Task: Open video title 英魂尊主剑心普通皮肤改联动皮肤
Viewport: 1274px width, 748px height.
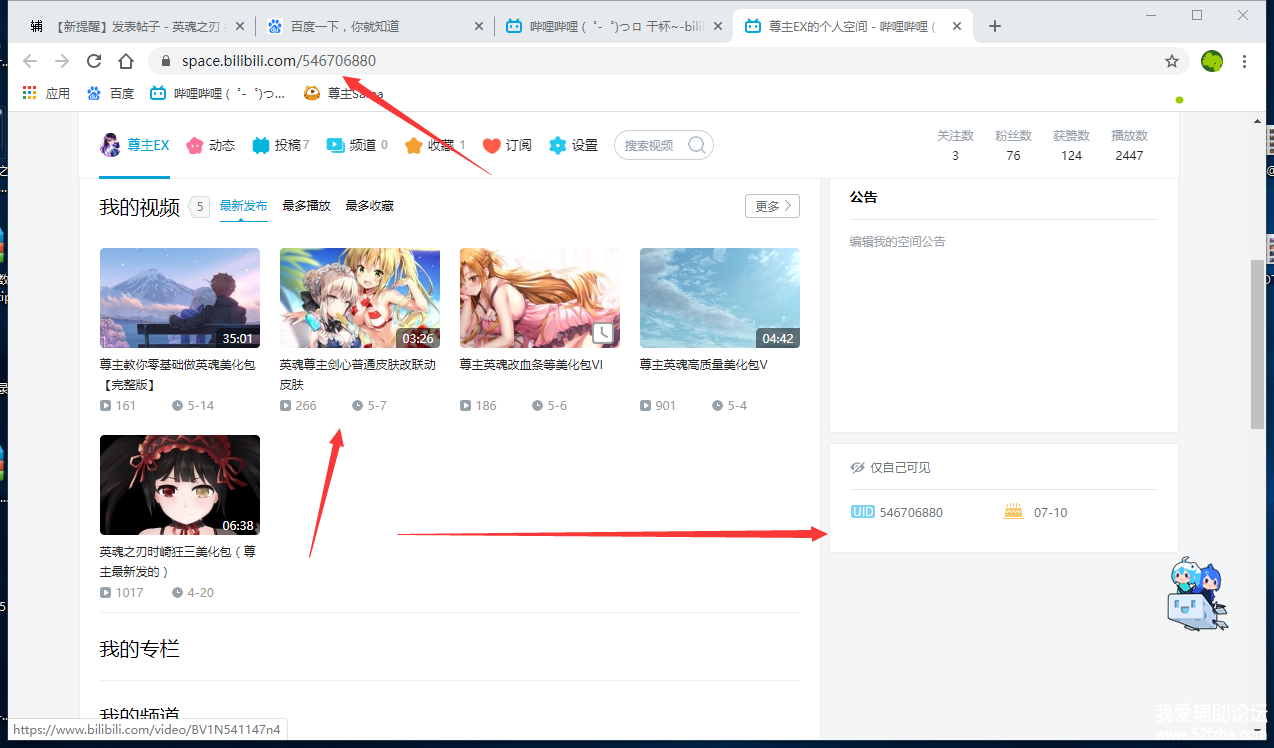Action: pos(358,374)
